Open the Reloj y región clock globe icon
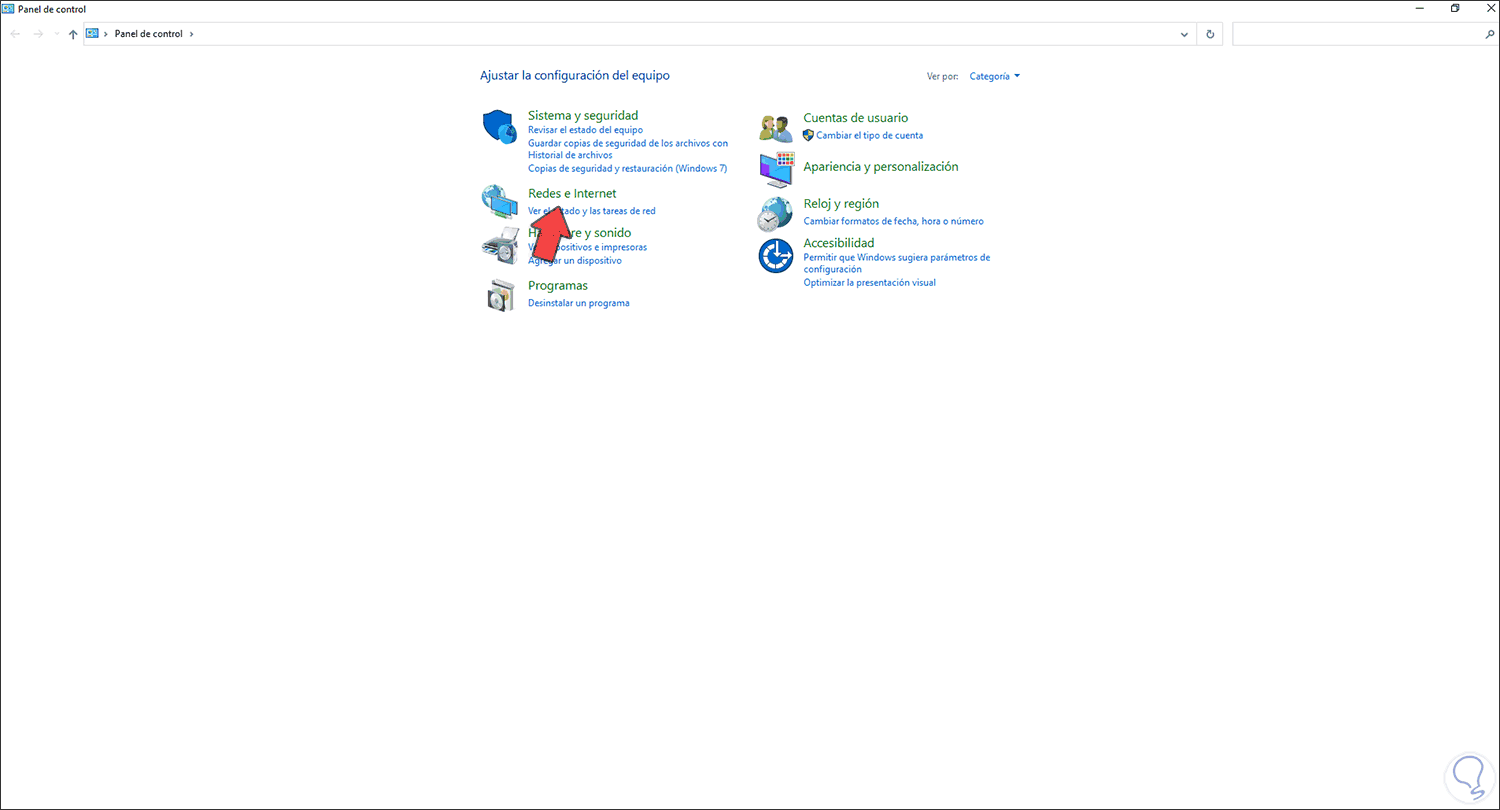Viewport: 1500px width, 810px height. pos(776,214)
